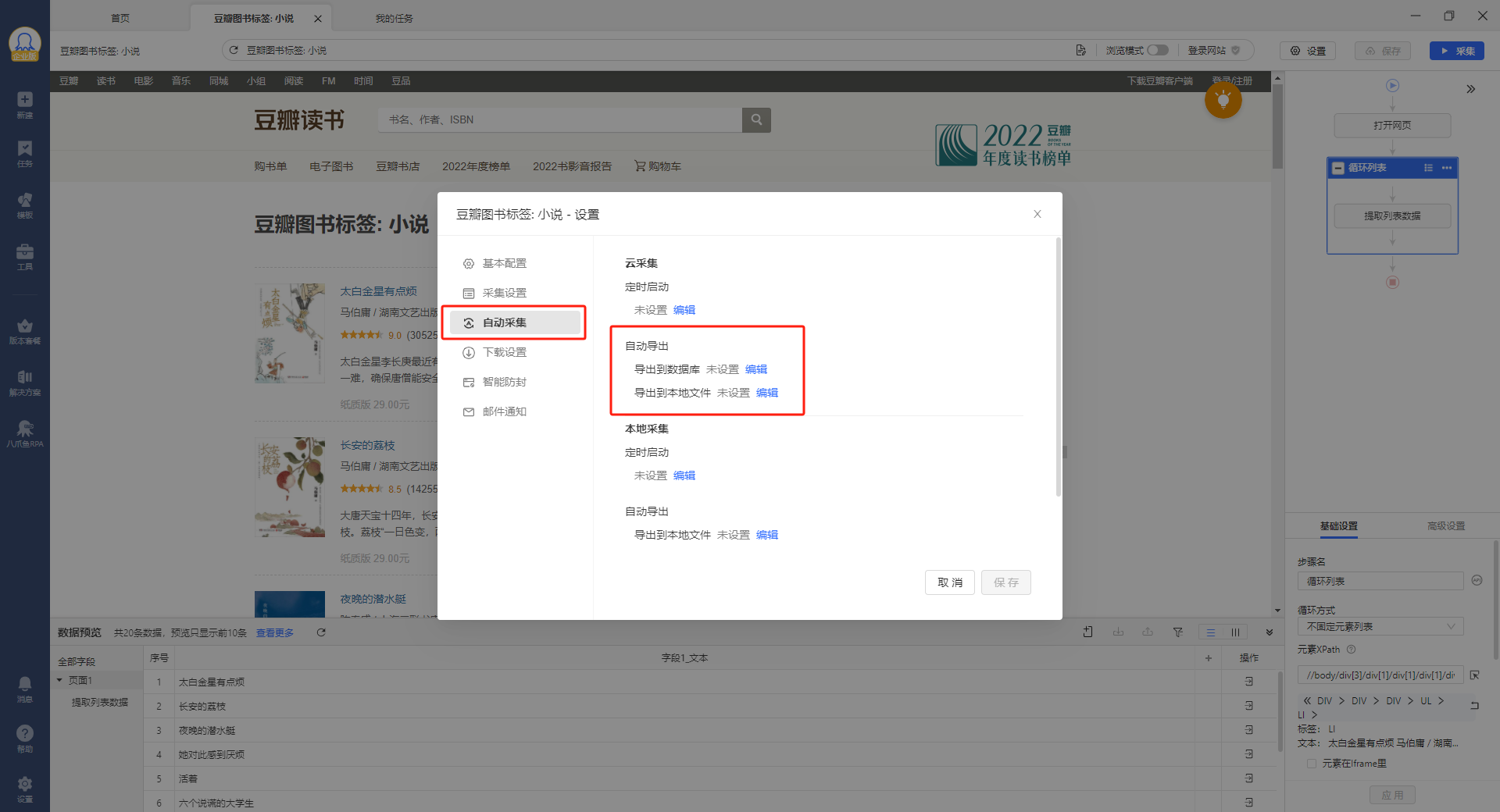Click 查看更多 link in data preview
This screenshot has height=812, width=1500.
click(x=275, y=632)
